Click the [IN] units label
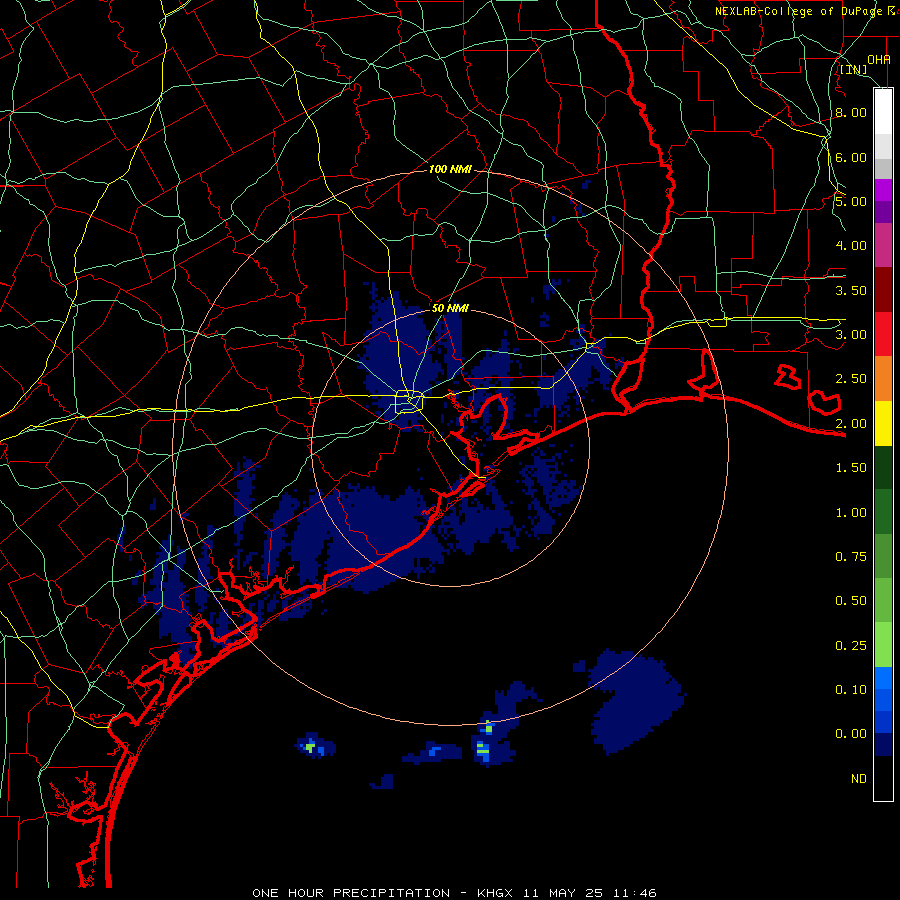900x900 pixels. (853, 69)
